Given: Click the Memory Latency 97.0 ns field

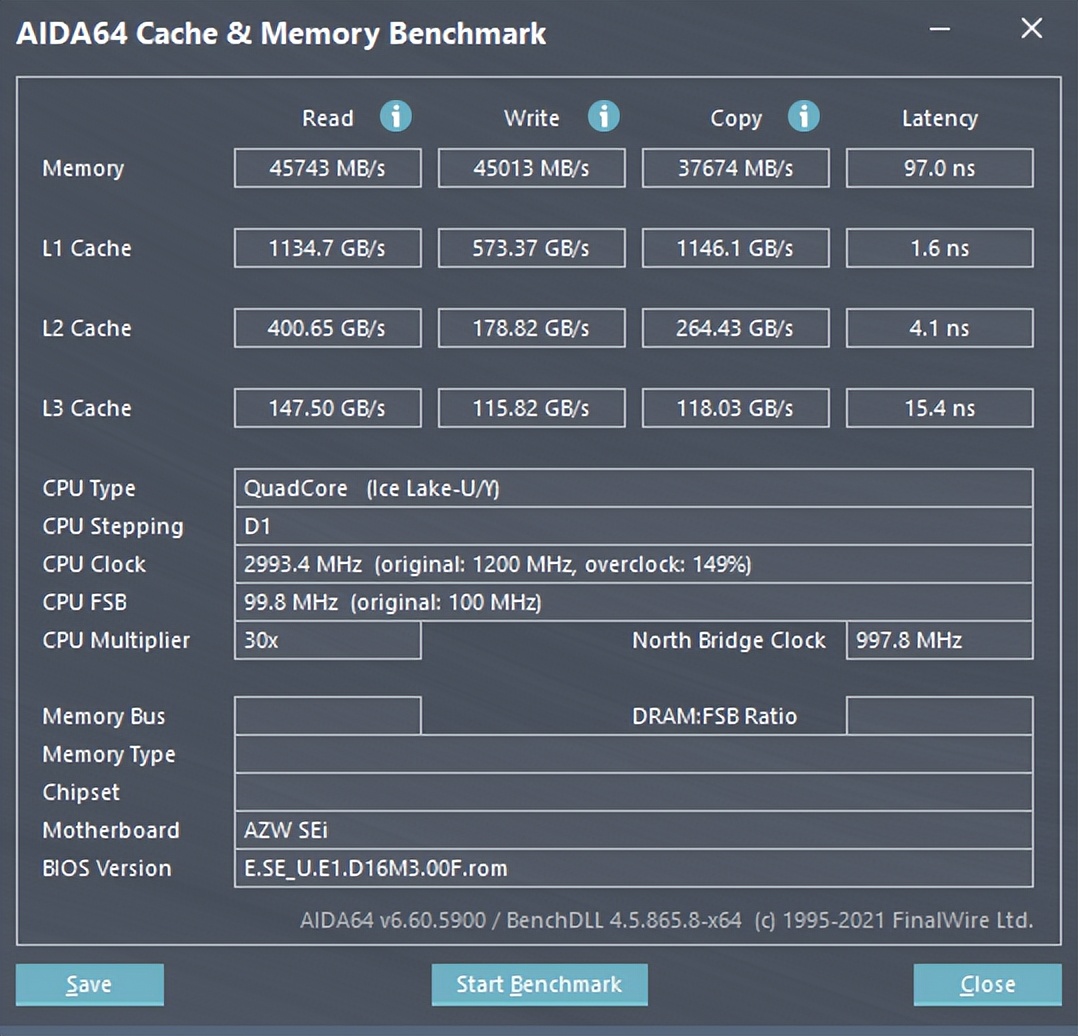Looking at the screenshot, I should [x=939, y=168].
